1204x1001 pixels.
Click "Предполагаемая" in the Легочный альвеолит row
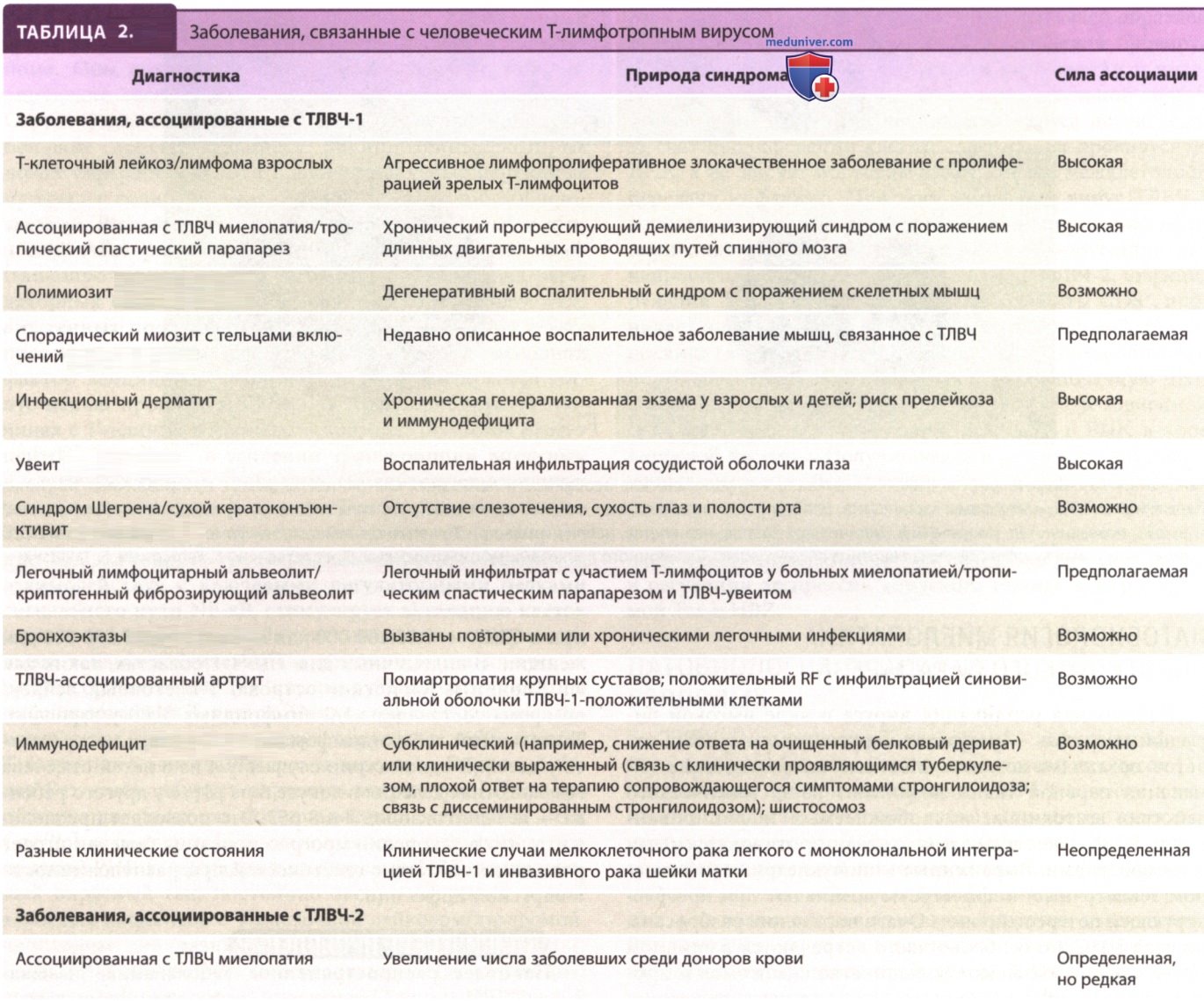[1122, 571]
